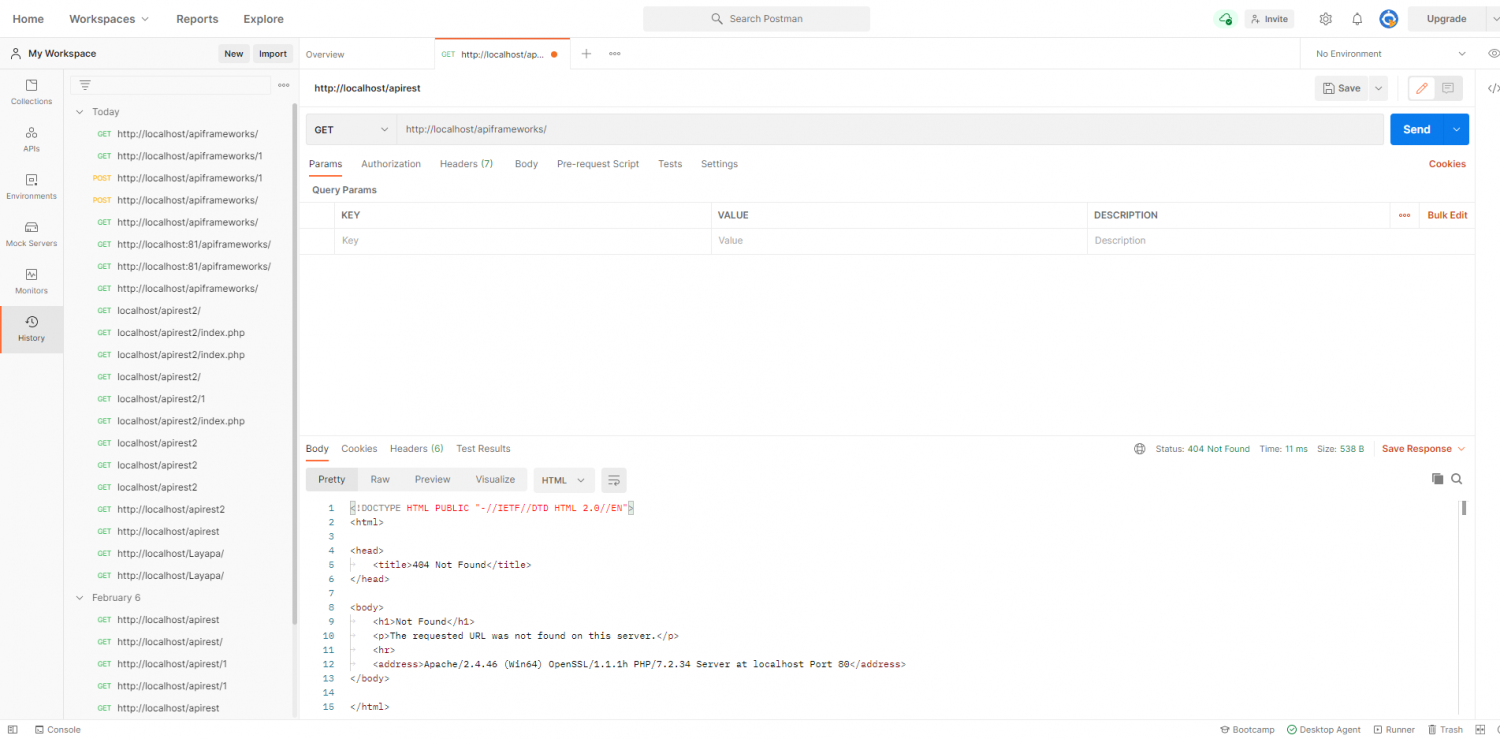The width and height of the screenshot is (1500, 739).
Task: Open Trash from status bar
Action: point(1445,730)
